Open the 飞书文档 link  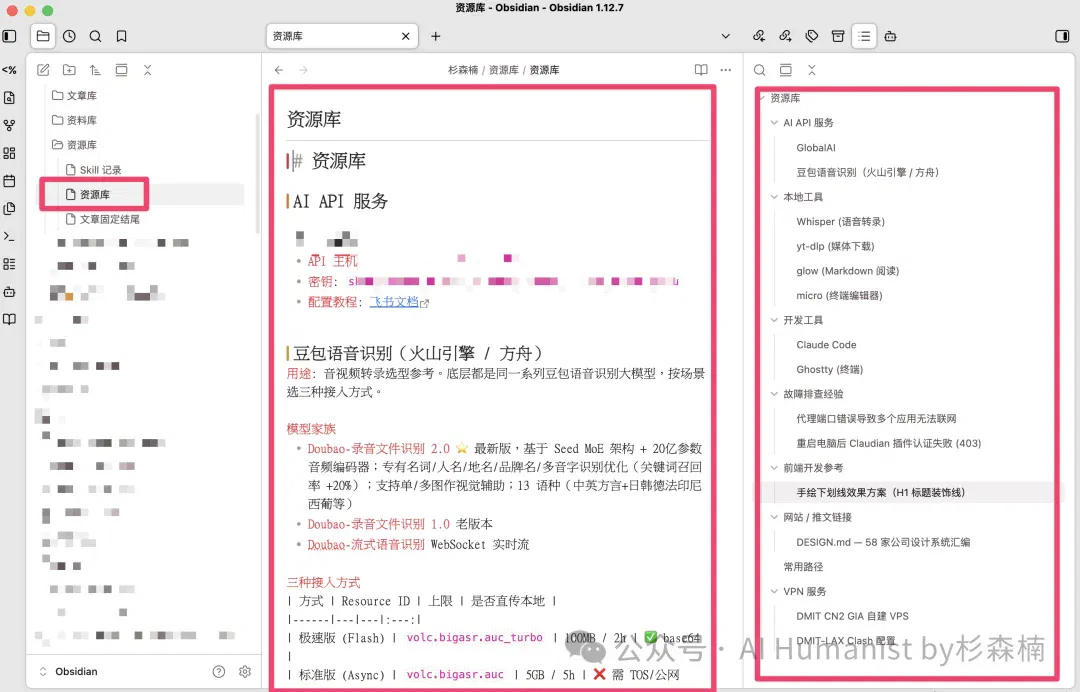click(x=395, y=302)
